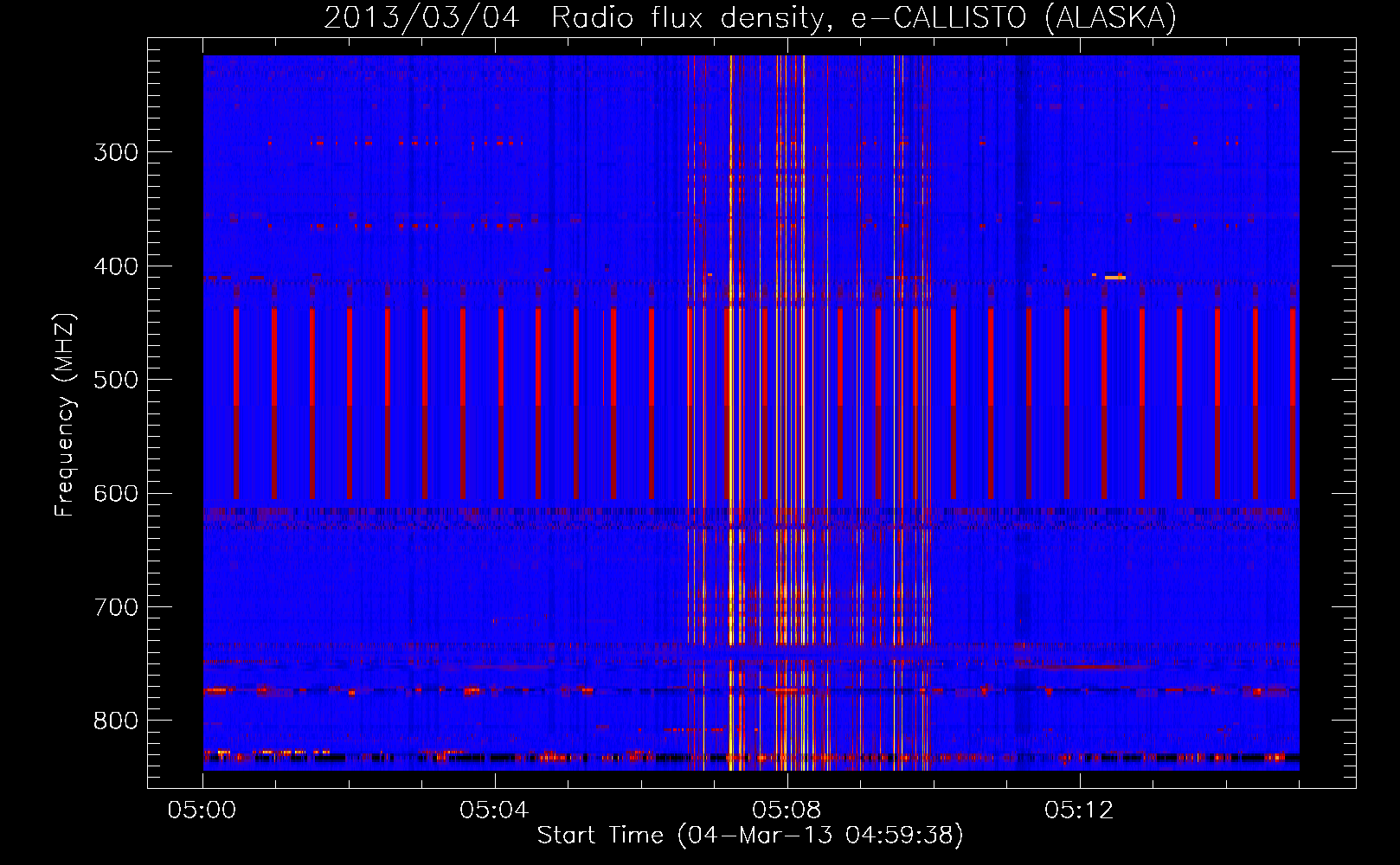This screenshot has width=1400, height=865.
Task: Click the 600 frequency tick label
Action: 116,494
